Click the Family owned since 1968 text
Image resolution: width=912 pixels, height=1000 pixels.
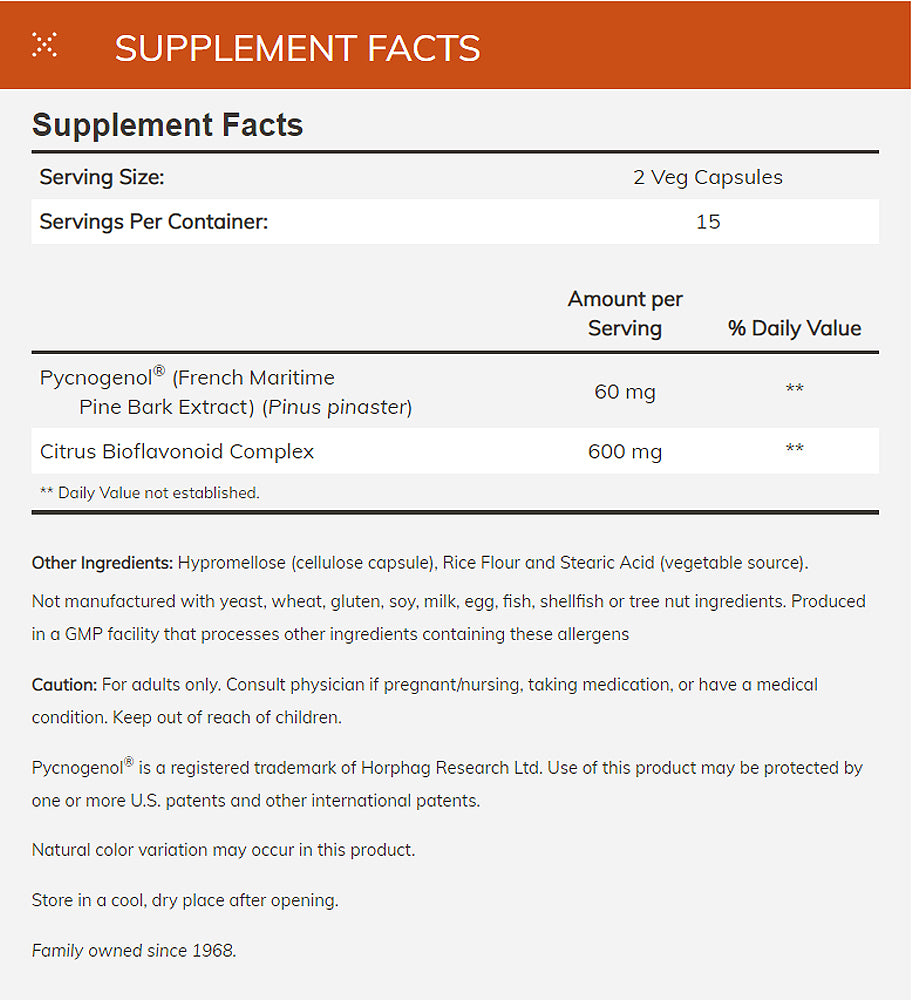[x=134, y=950]
